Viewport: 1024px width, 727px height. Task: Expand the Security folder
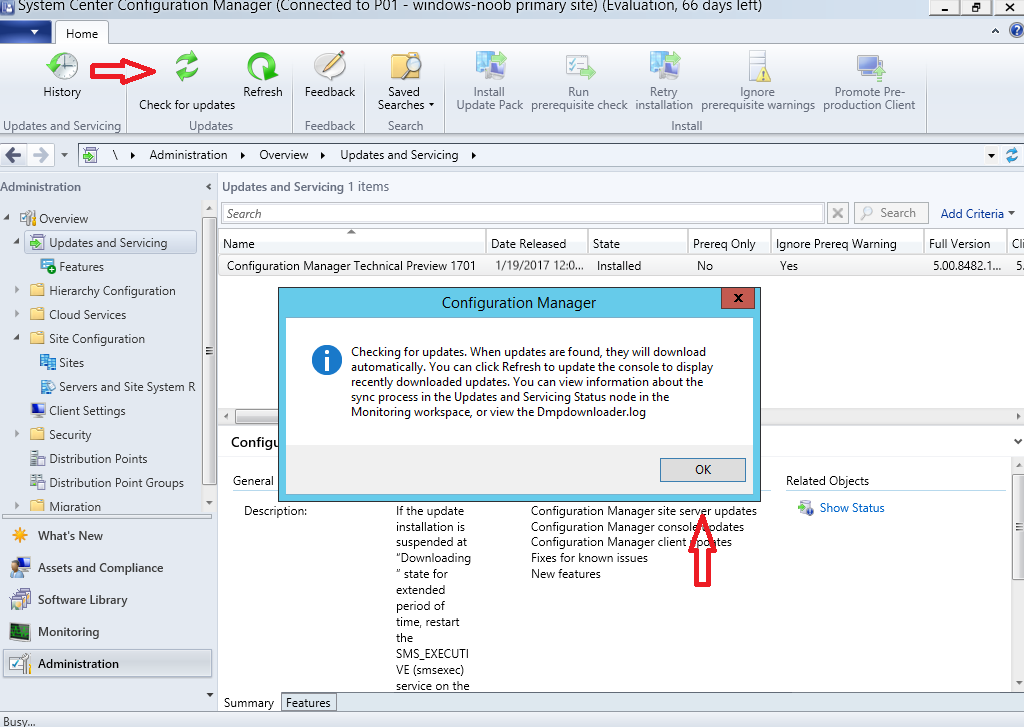[17, 434]
